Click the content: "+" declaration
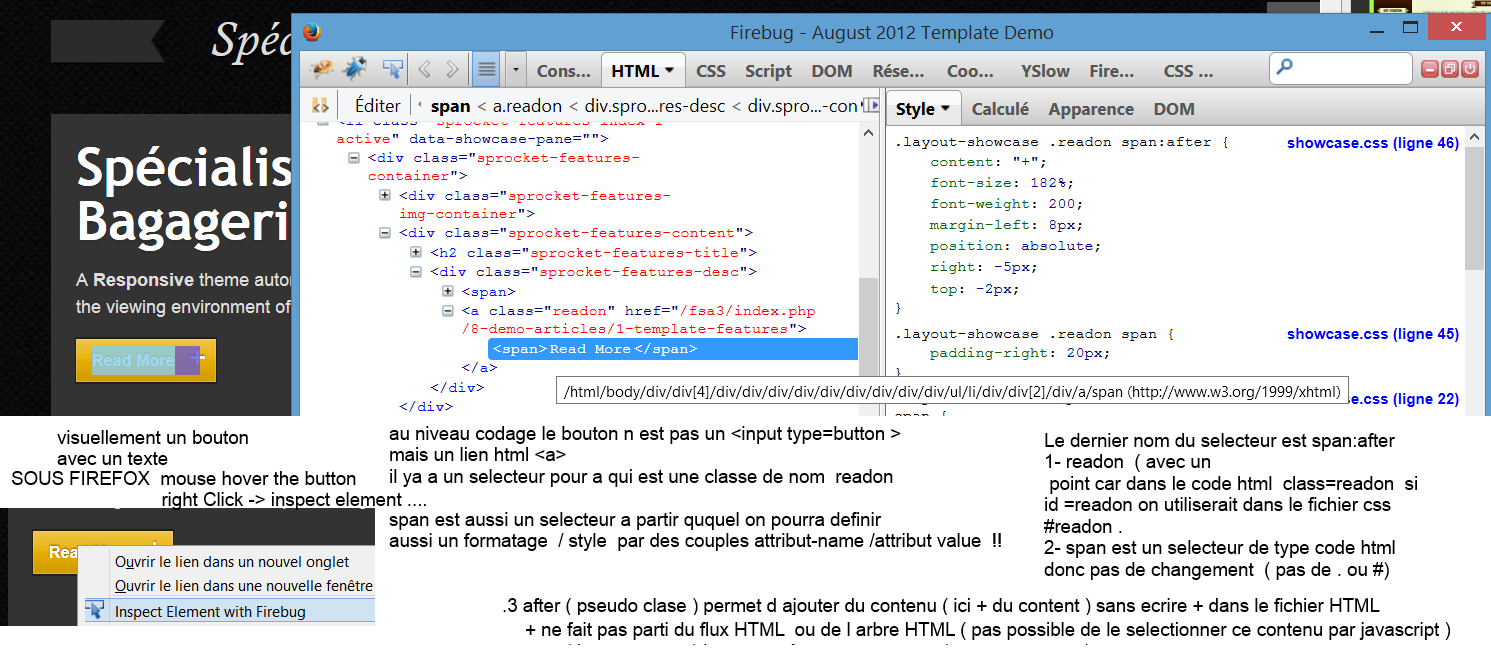Screen dimensions: 1491x652 point(988,162)
